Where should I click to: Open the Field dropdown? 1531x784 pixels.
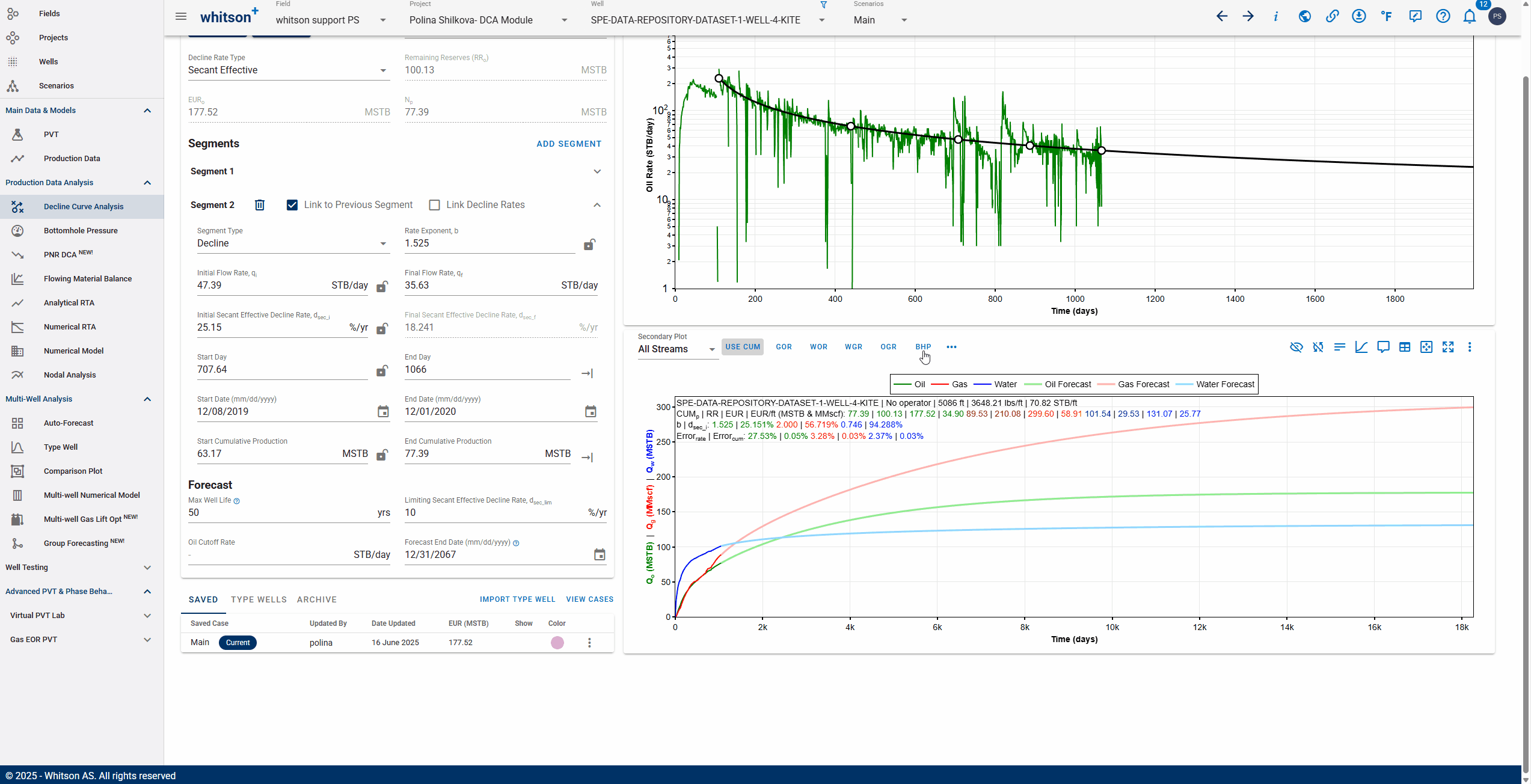click(331, 20)
